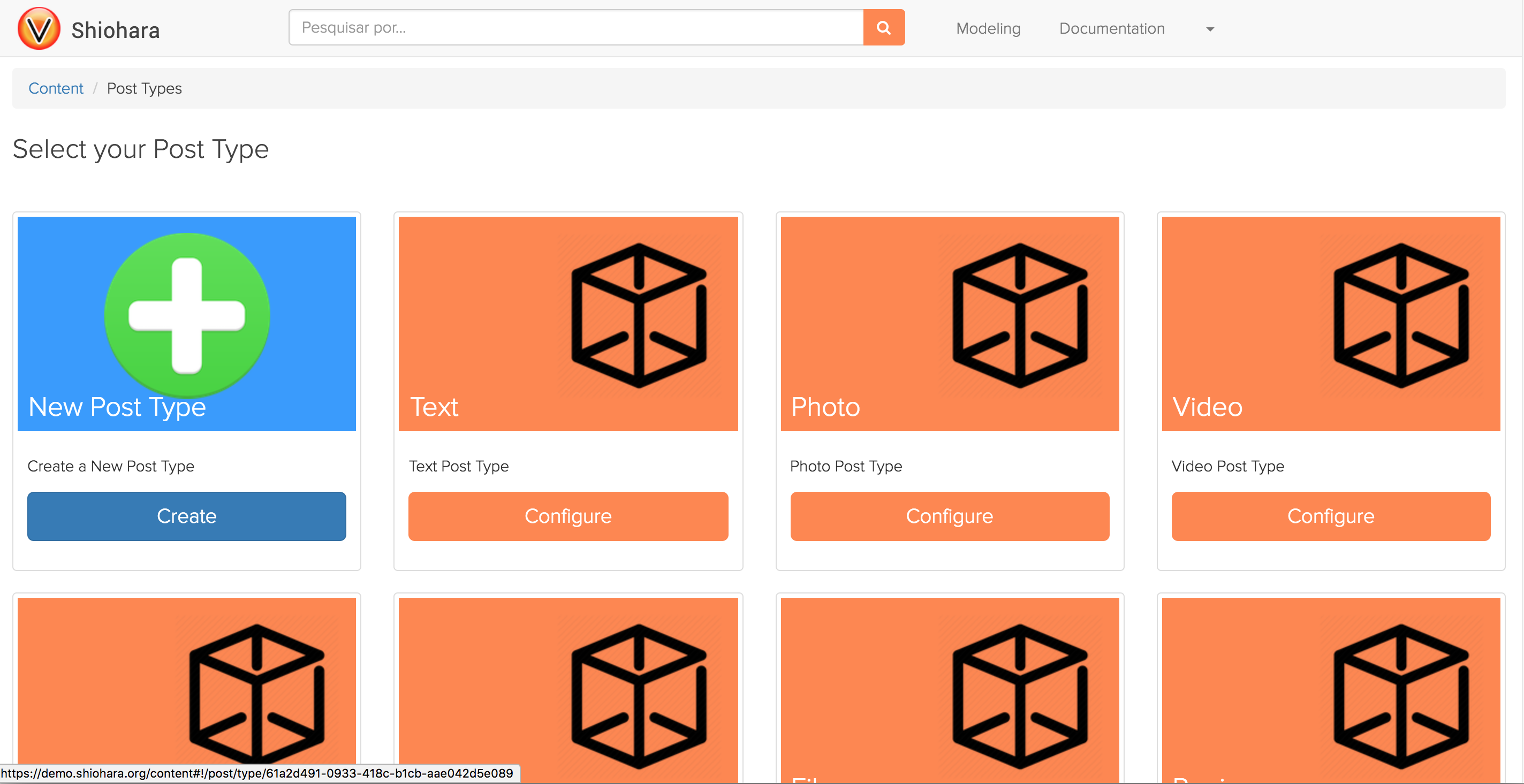
Task: Expand the navbar caret dropdown
Action: pyautogui.click(x=1210, y=29)
